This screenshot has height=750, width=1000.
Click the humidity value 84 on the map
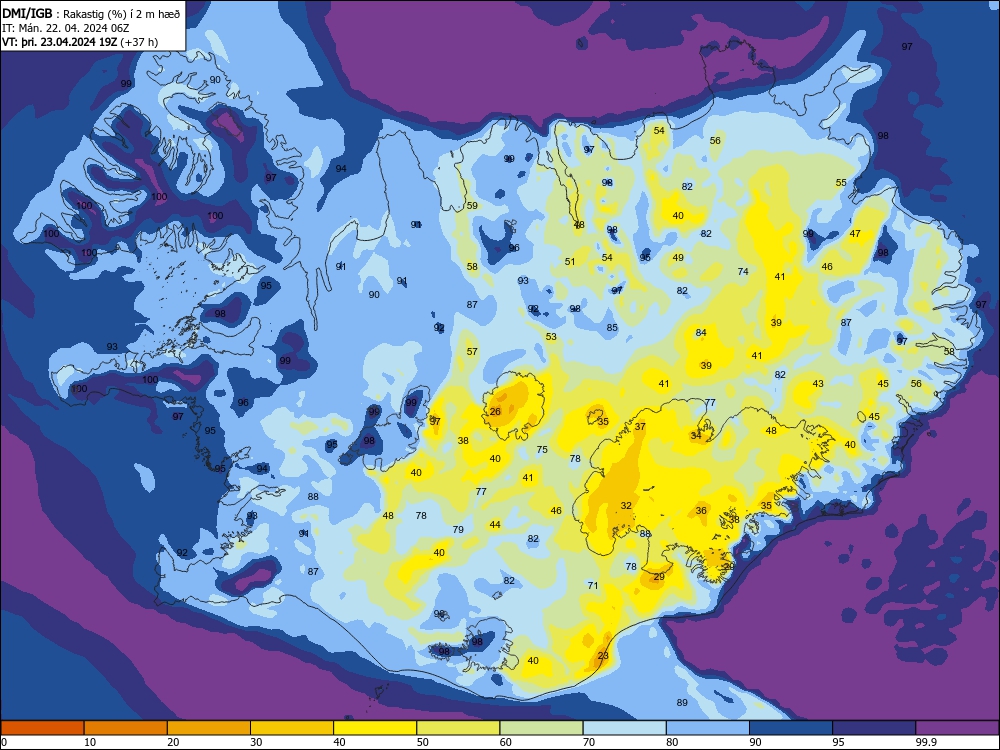(701, 332)
